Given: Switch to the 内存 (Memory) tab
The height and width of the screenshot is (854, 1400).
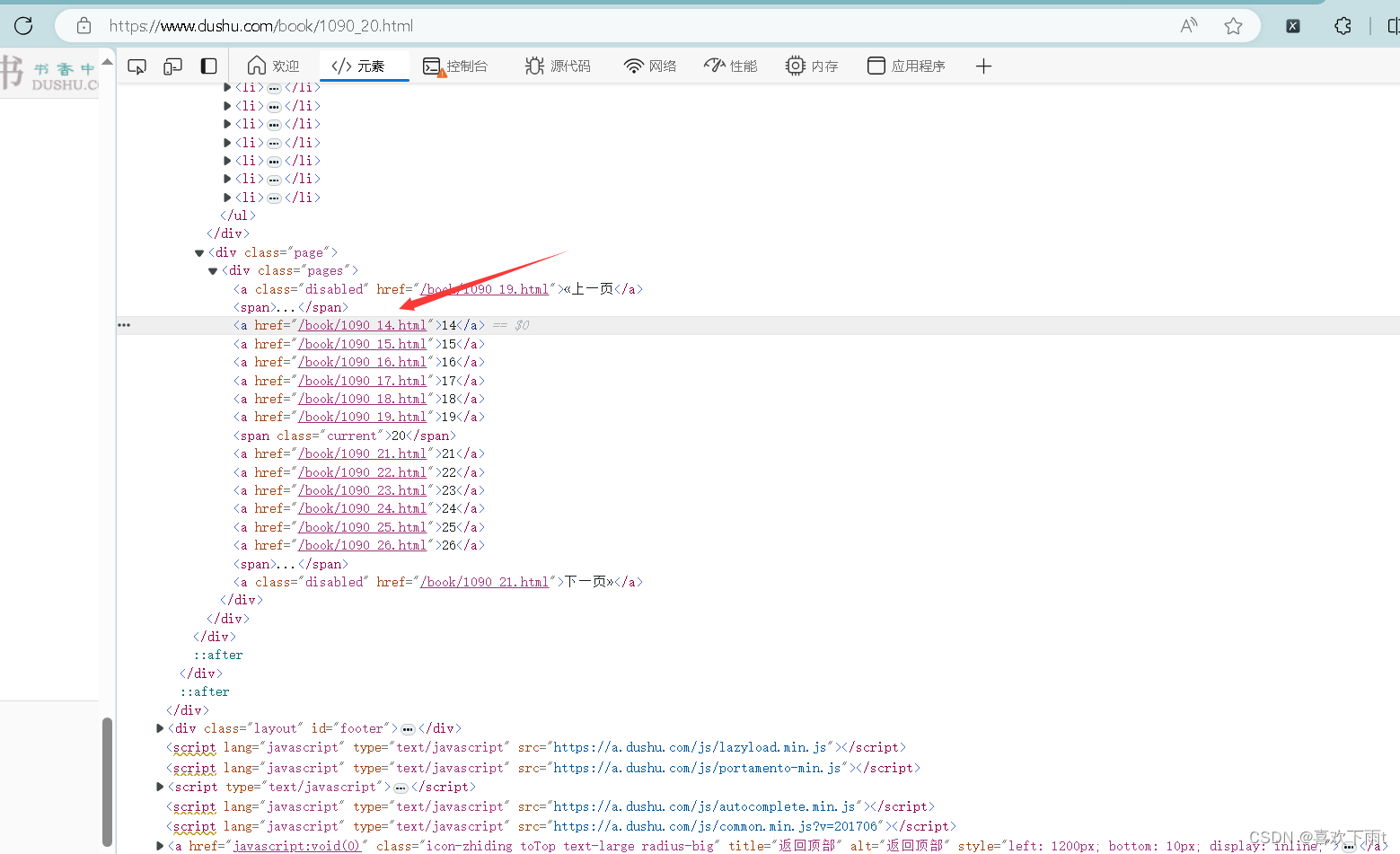Looking at the screenshot, I should 812,66.
